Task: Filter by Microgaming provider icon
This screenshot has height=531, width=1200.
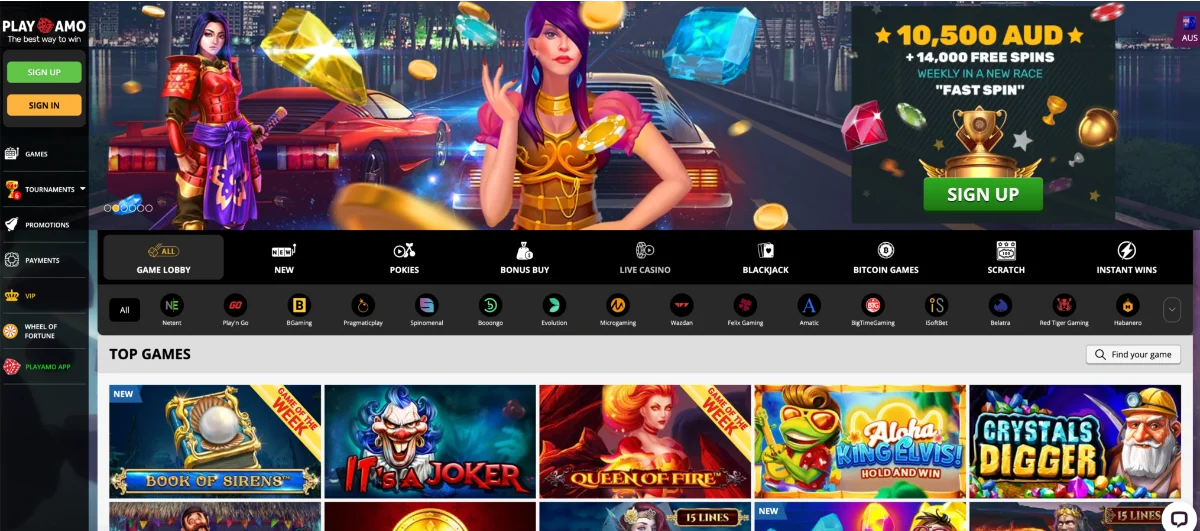Action: pyautogui.click(x=618, y=305)
